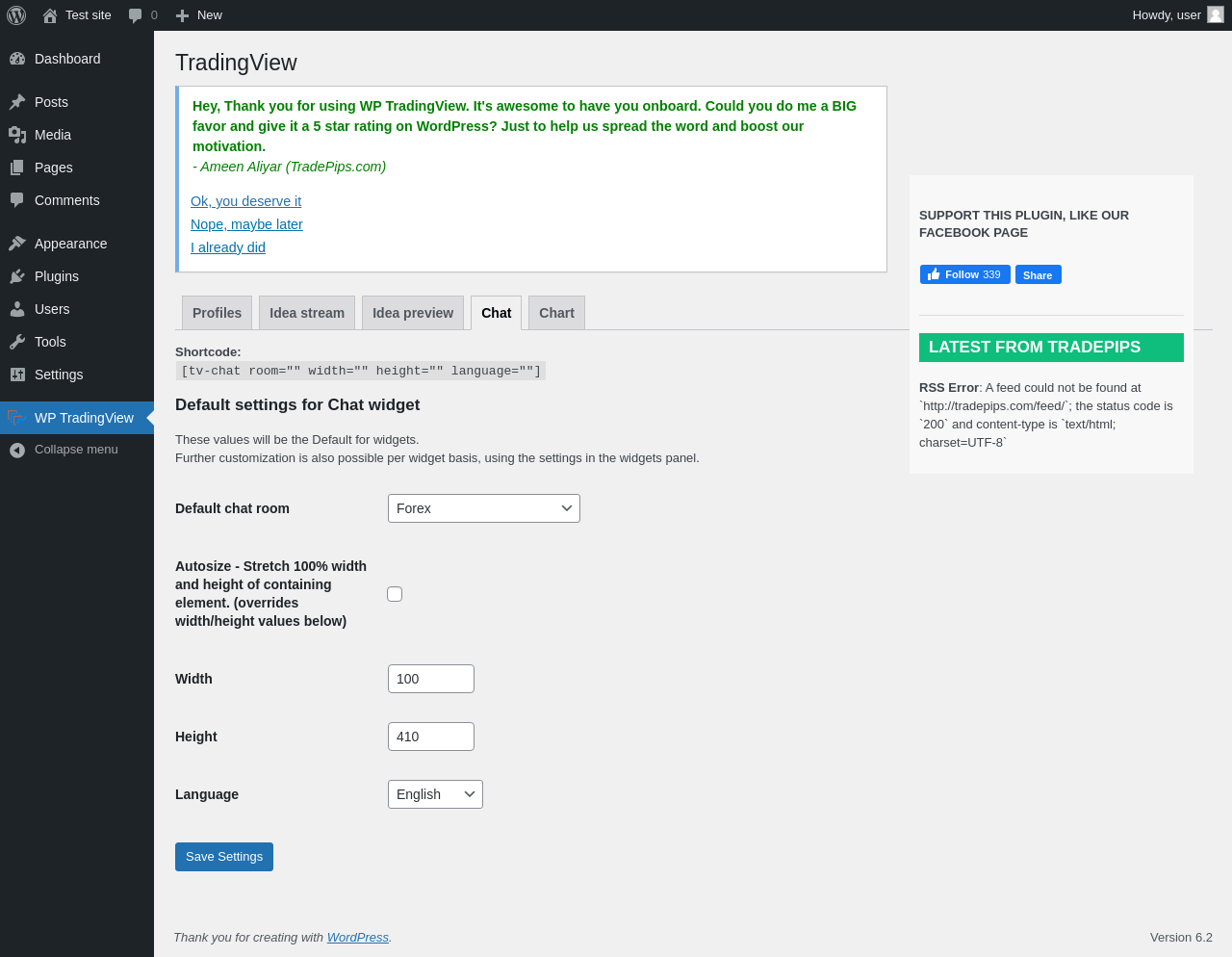The height and width of the screenshot is (957, 1232).
Task: Click "I already did" link
Action: pos(228,247)
